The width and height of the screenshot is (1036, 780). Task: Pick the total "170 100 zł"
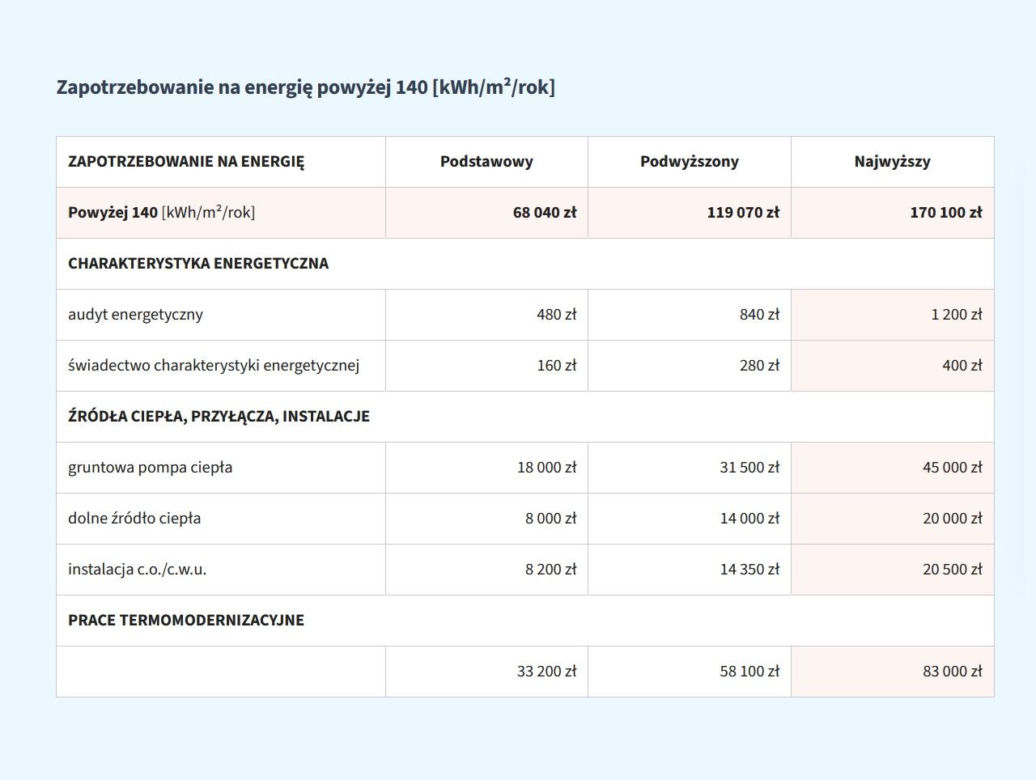click(x=946, y=213)
